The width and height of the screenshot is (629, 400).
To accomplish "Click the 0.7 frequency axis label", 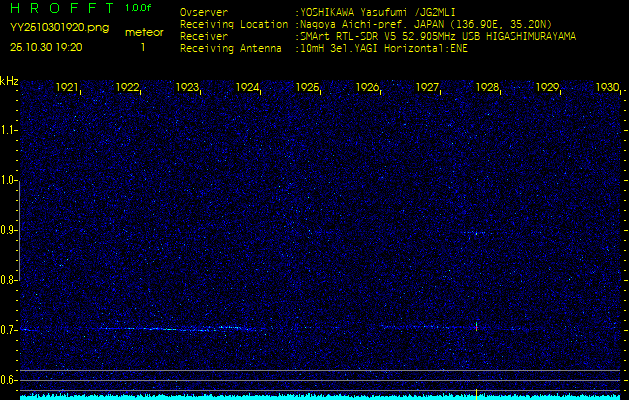I will tap(9, 329).
